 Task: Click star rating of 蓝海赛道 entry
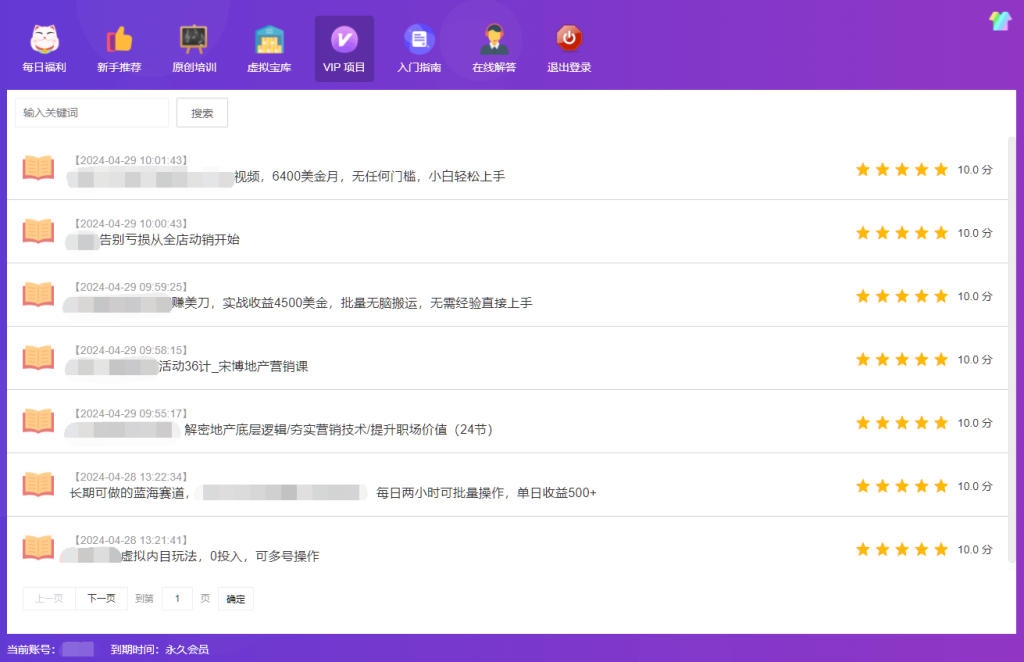pyautogui.click(x=902, y=486)
